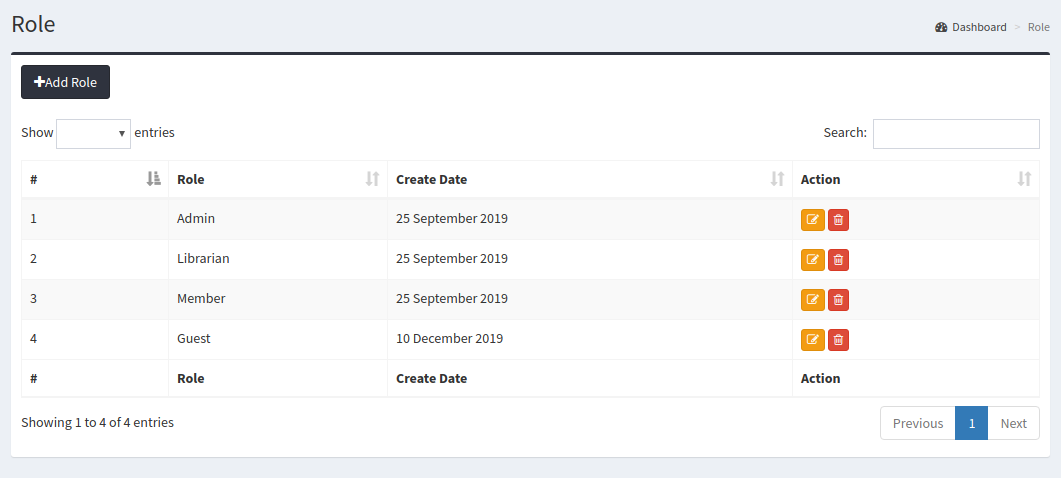
Task: Click the footer Create Date label
Action: (x=431, y=378)
